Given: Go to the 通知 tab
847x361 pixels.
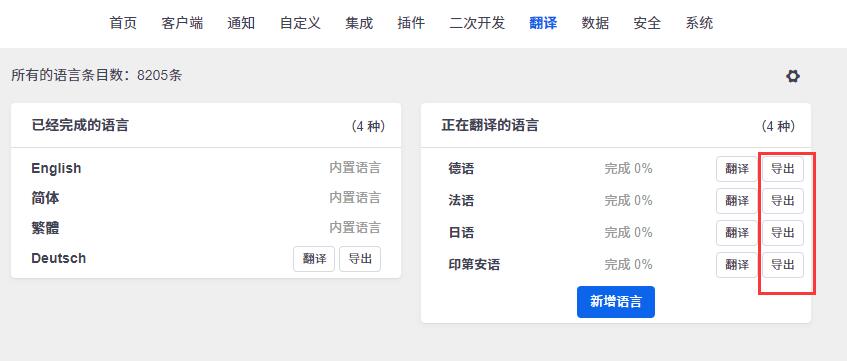Looking at the screenshot, I should coord(241,23).
